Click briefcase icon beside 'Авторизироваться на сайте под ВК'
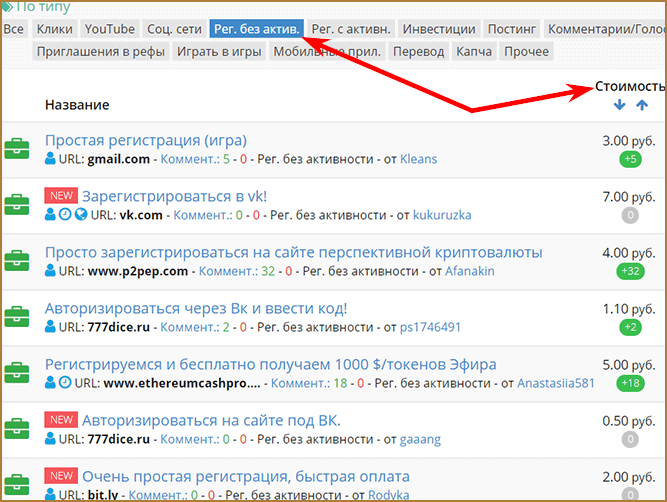This screenshot has width=667, height=502. click(17, 429)
